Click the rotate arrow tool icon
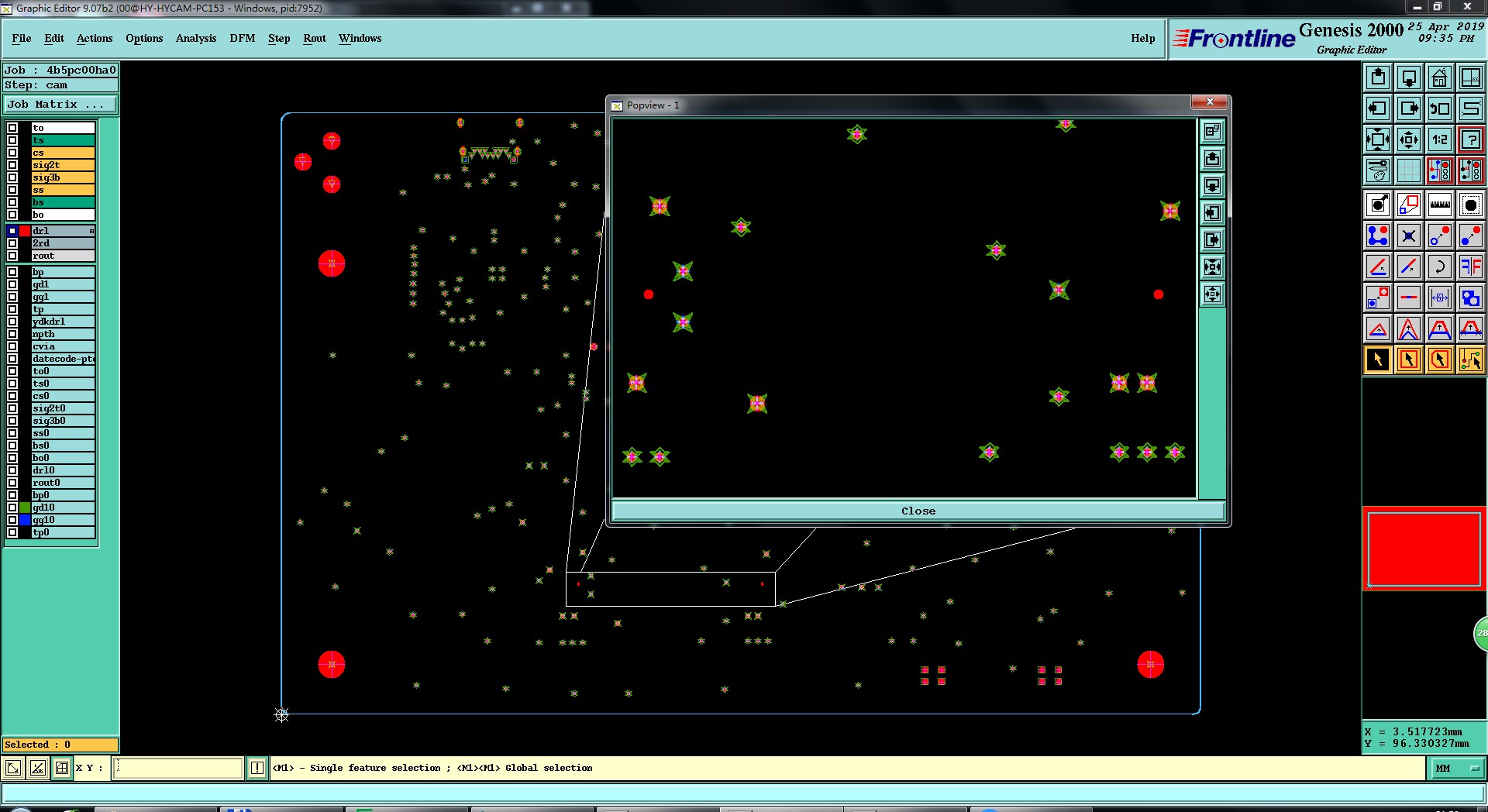The height and width of the screenshot is (812, 1488). [x=1439, y=267]
